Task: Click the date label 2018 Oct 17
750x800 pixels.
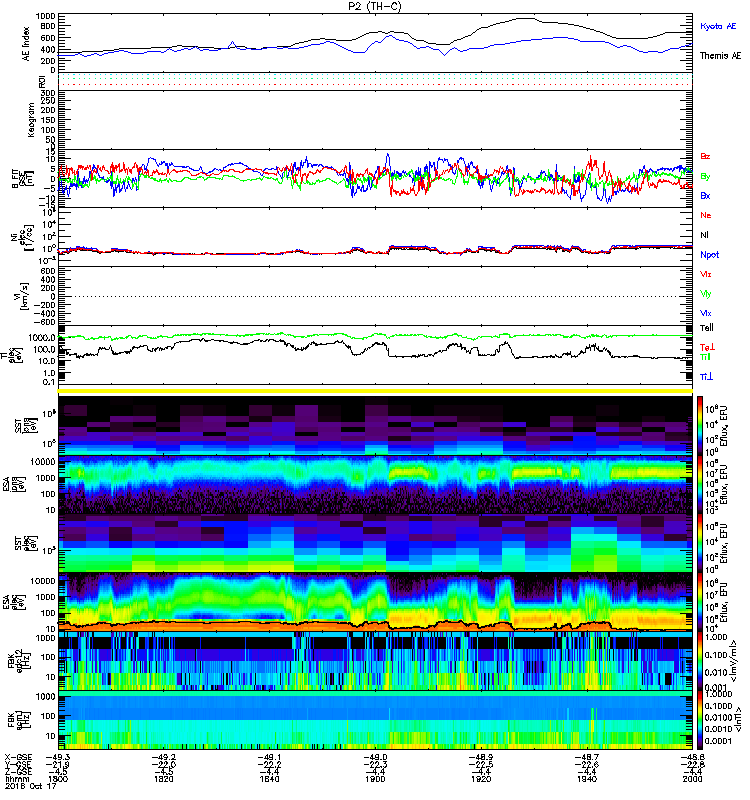Action: [x=31, y=786]
